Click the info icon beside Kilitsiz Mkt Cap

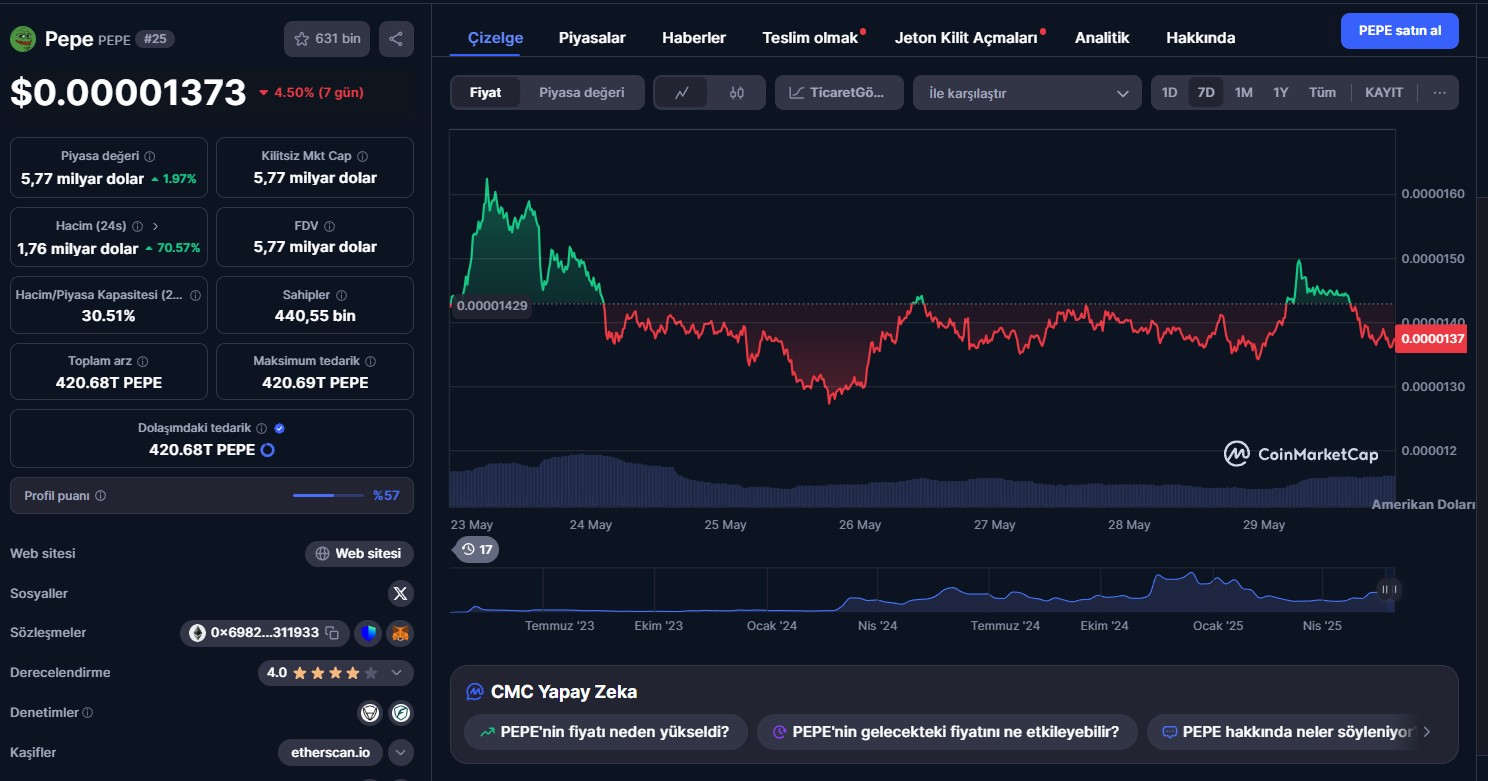click(362, 157)
